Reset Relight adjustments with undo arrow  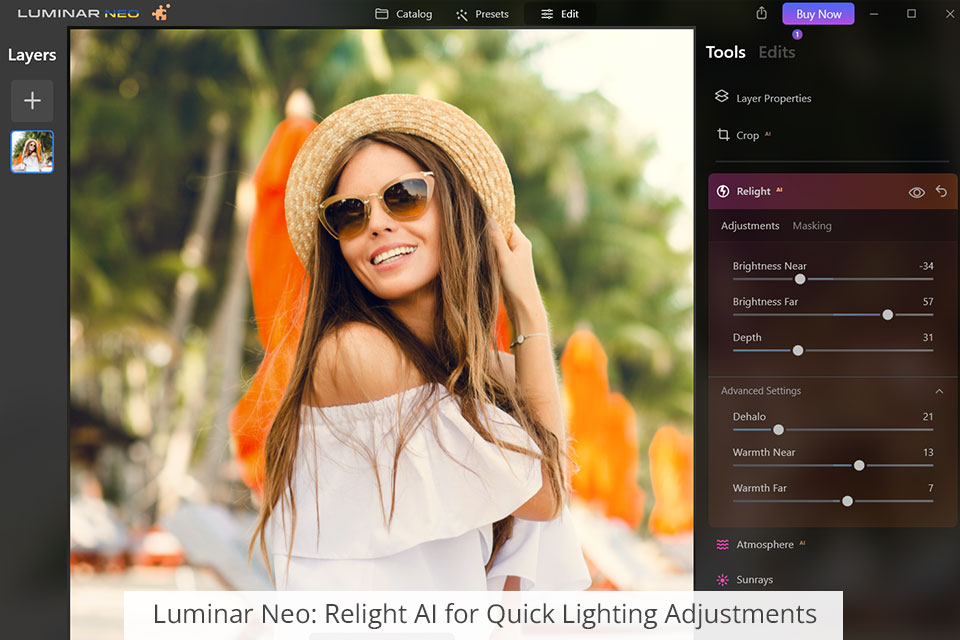(942, 192)
